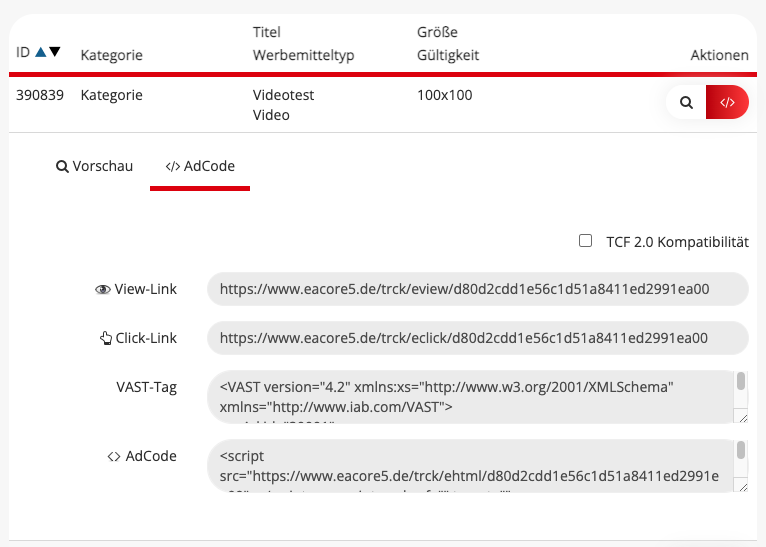The height and width of the screenshot is (547, 766).
Task: Click inside the VAST-Tag text area
Action: 470,397
